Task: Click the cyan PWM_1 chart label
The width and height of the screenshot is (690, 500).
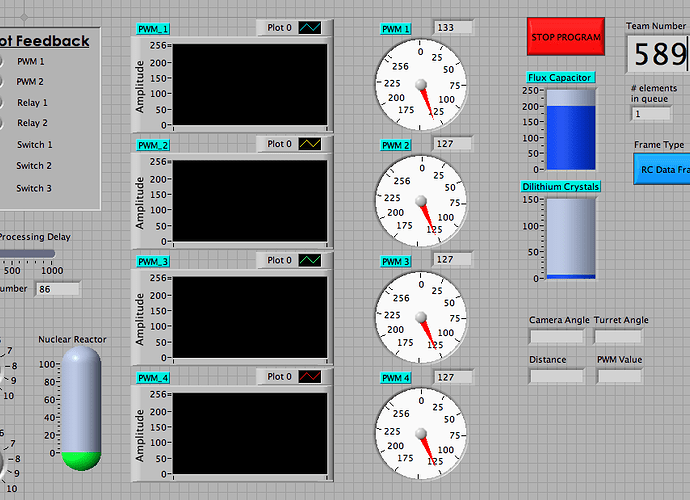Action: point(153,29)
